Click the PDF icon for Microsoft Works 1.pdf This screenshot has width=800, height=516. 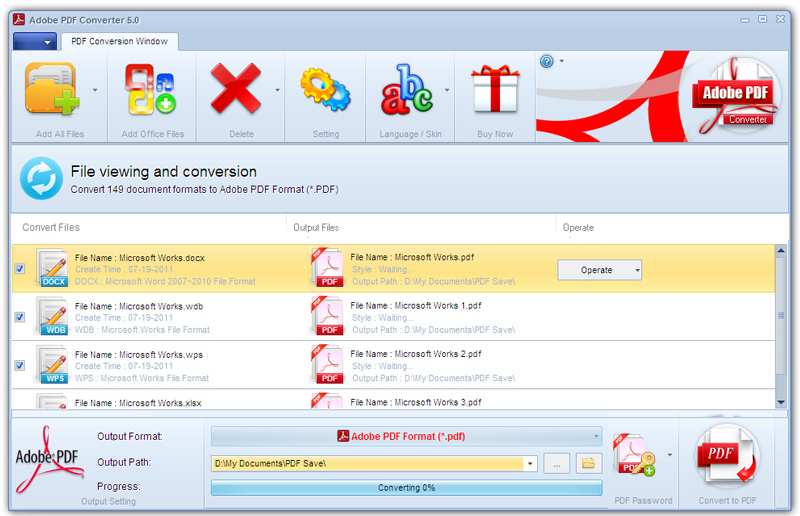point(328,316)
